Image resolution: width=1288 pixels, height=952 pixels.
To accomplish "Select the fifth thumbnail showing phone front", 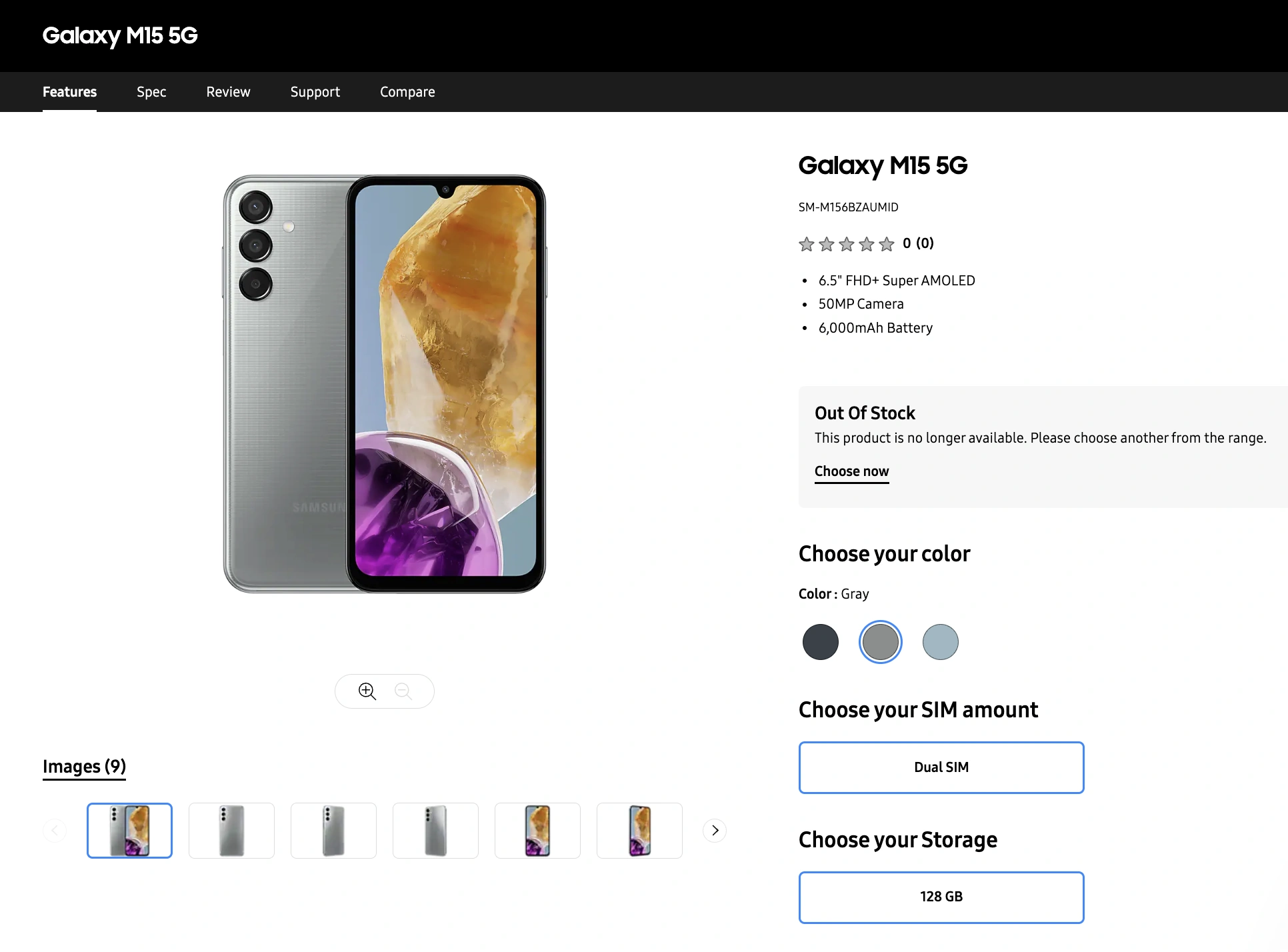I will [537, 831].
